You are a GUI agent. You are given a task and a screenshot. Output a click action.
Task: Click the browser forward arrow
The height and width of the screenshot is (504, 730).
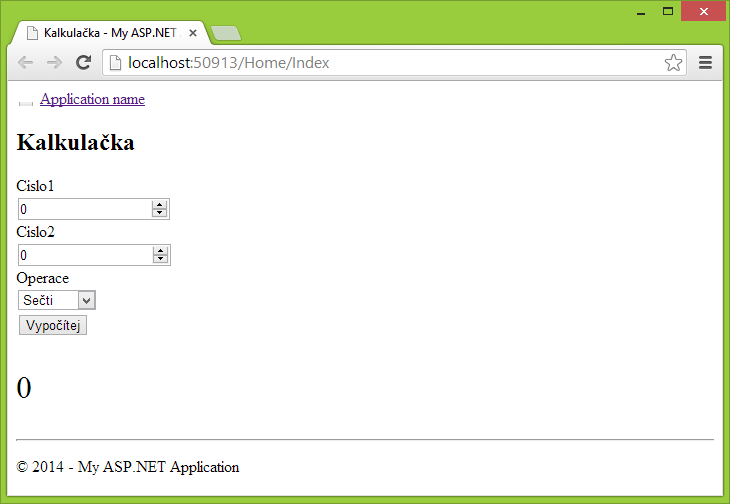coord(54,62)
